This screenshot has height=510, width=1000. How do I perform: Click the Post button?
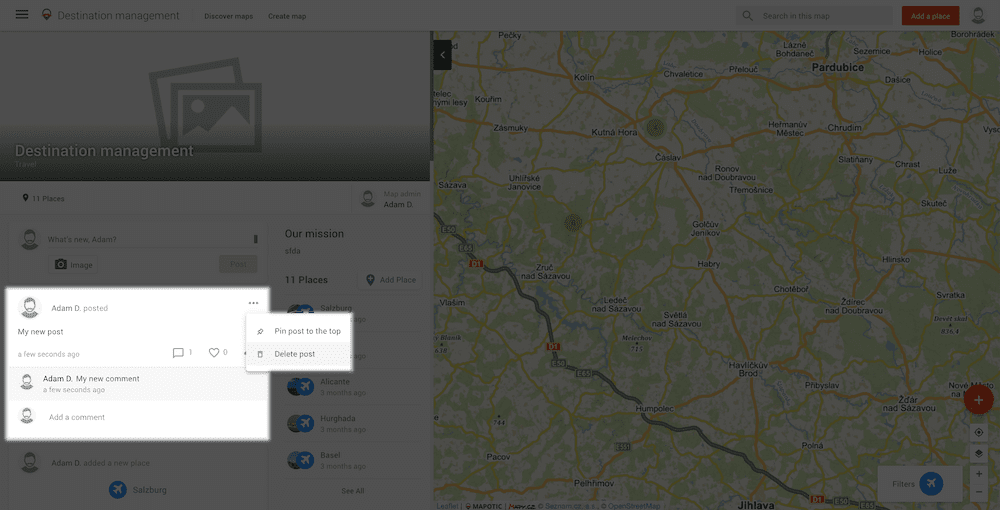pos(238,264)
